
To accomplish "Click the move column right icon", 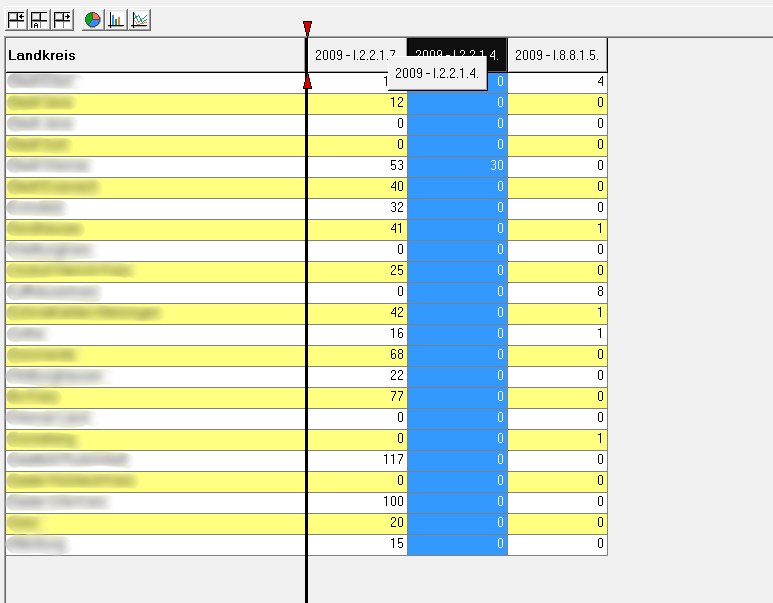I will (x=62, y=19).
